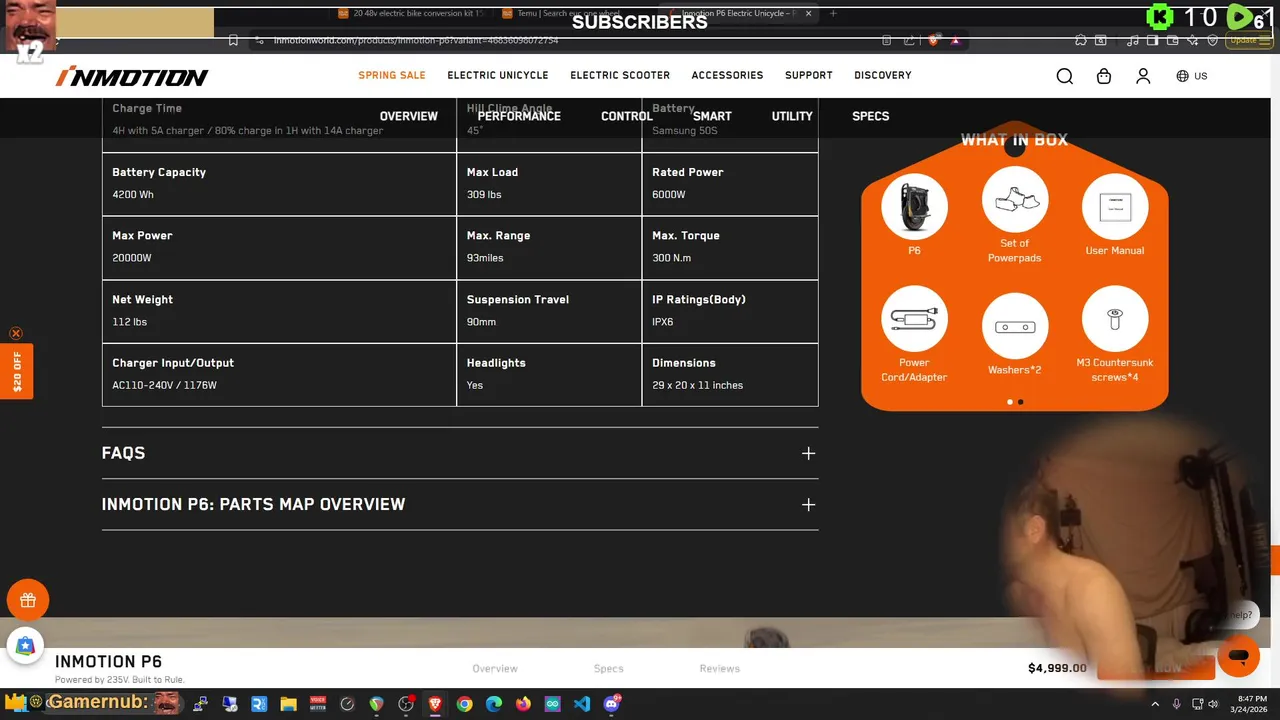1280x720 pixels.
Task: Click the Net Weight 112 lbs value
Action: click(129, 322)
